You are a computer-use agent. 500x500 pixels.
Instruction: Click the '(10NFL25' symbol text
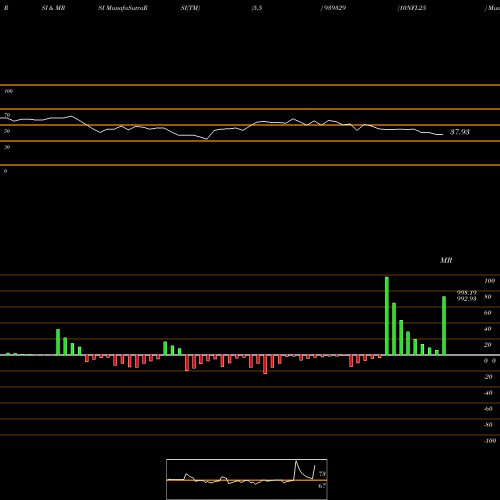click(x=412, y=8)
